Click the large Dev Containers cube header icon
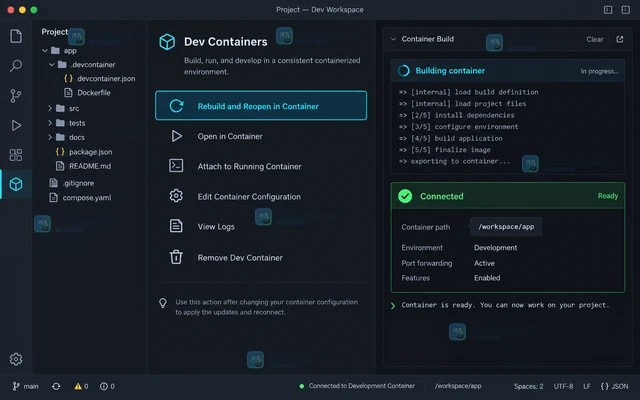Screen dimensions: 640x400 coord(167,42)
